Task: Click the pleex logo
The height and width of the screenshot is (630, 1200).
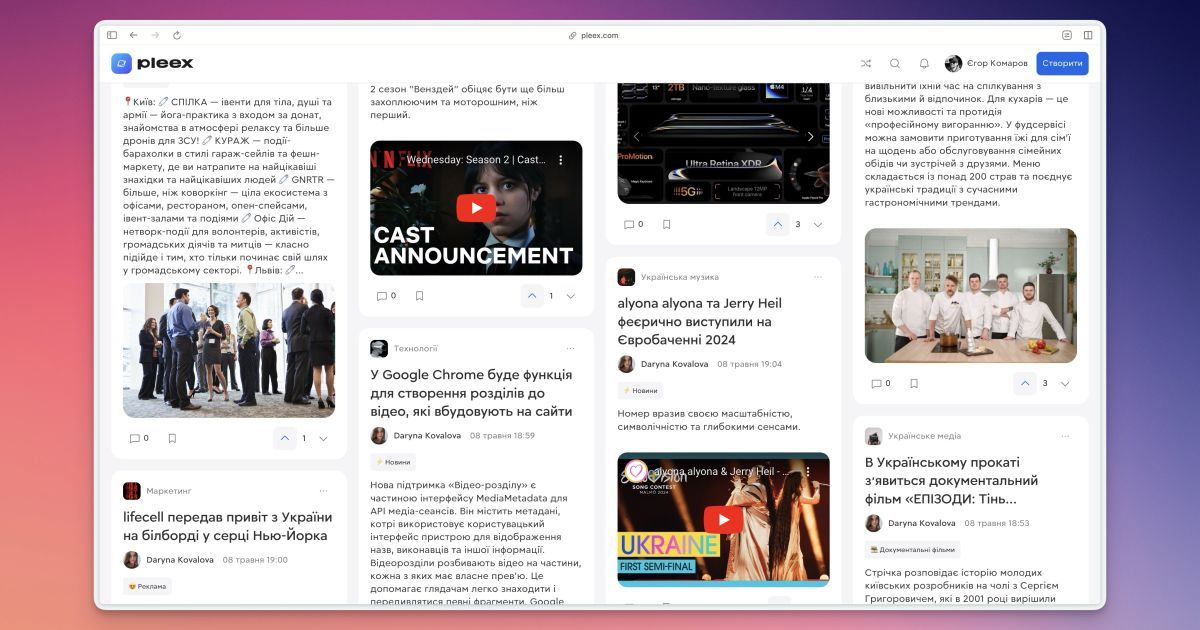Action: pos(152,63)
